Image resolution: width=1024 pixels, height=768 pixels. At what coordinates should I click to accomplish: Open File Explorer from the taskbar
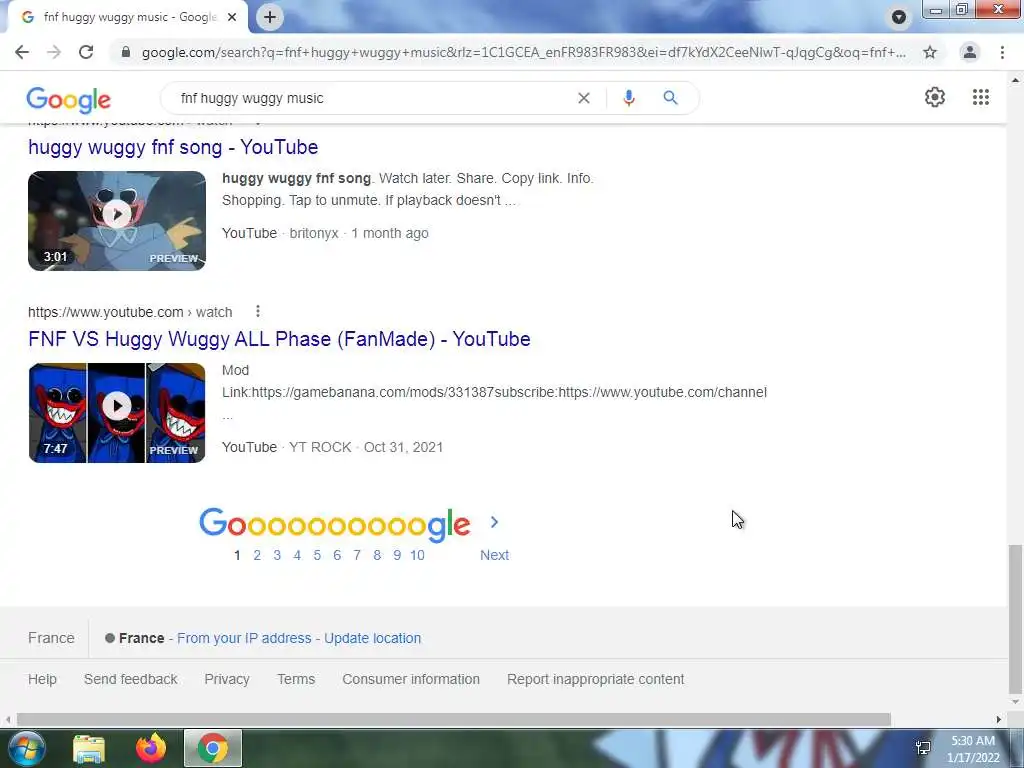tap(89, 748)
